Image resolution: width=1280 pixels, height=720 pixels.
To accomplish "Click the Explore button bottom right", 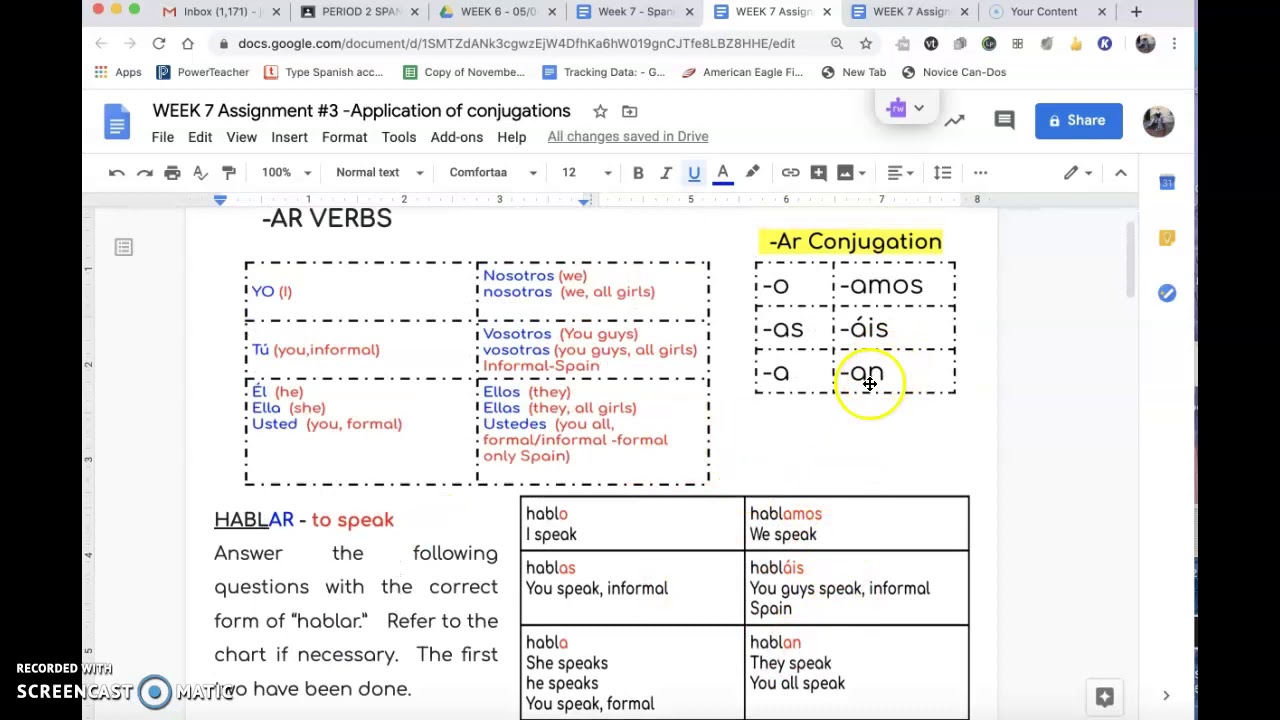I will [1104, 697].
